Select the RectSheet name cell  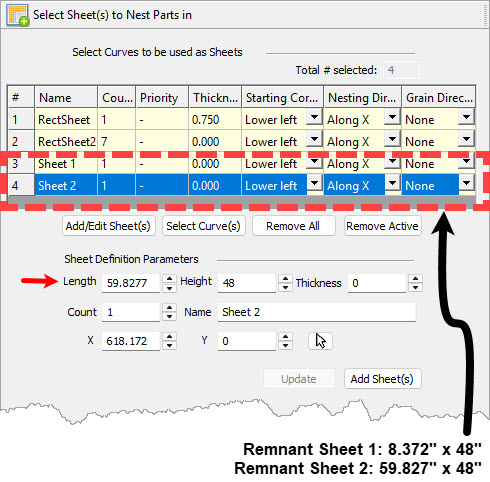tap(66, 119)
